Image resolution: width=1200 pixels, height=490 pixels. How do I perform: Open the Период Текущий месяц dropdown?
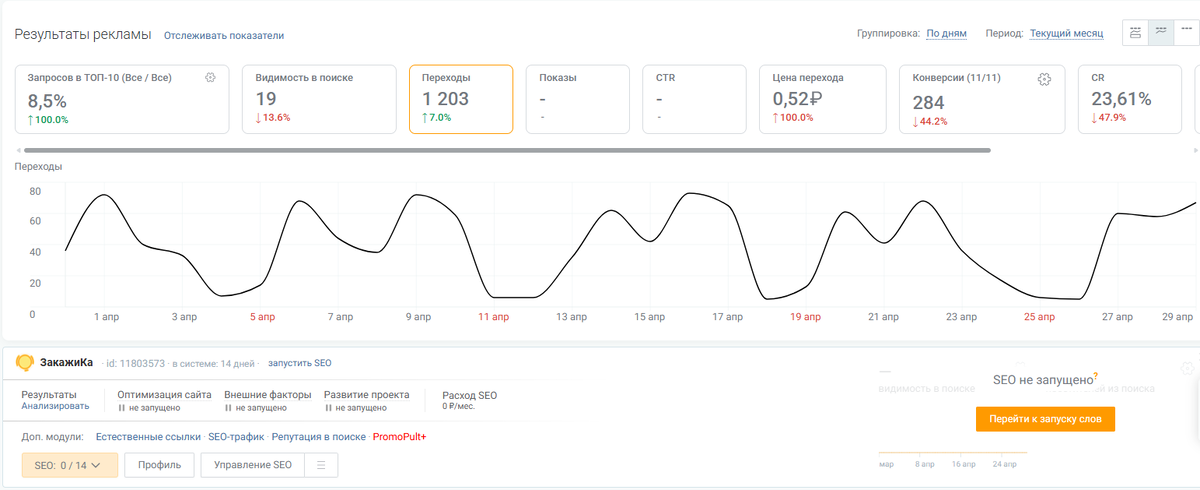[x=1066, y=33]
